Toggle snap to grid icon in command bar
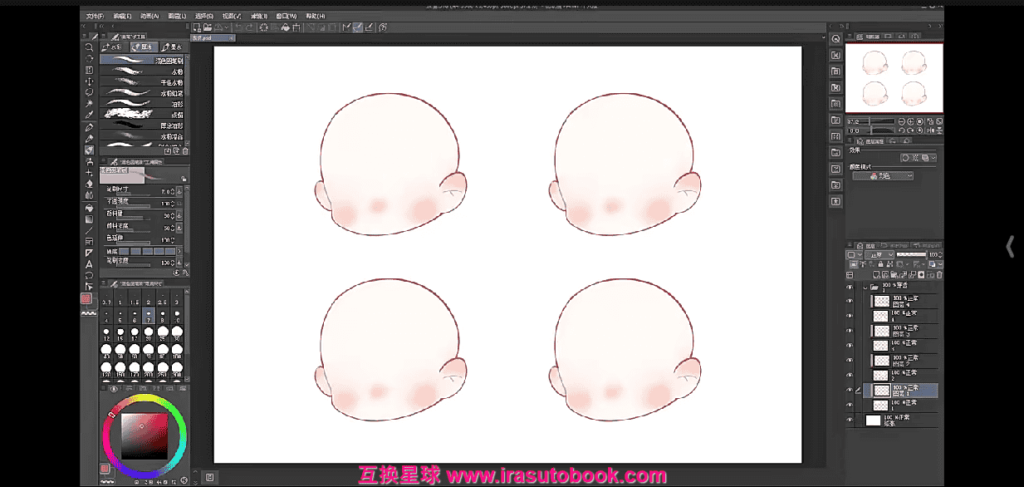Screen dimensions: 1024x487 click(x=369, y=27)
